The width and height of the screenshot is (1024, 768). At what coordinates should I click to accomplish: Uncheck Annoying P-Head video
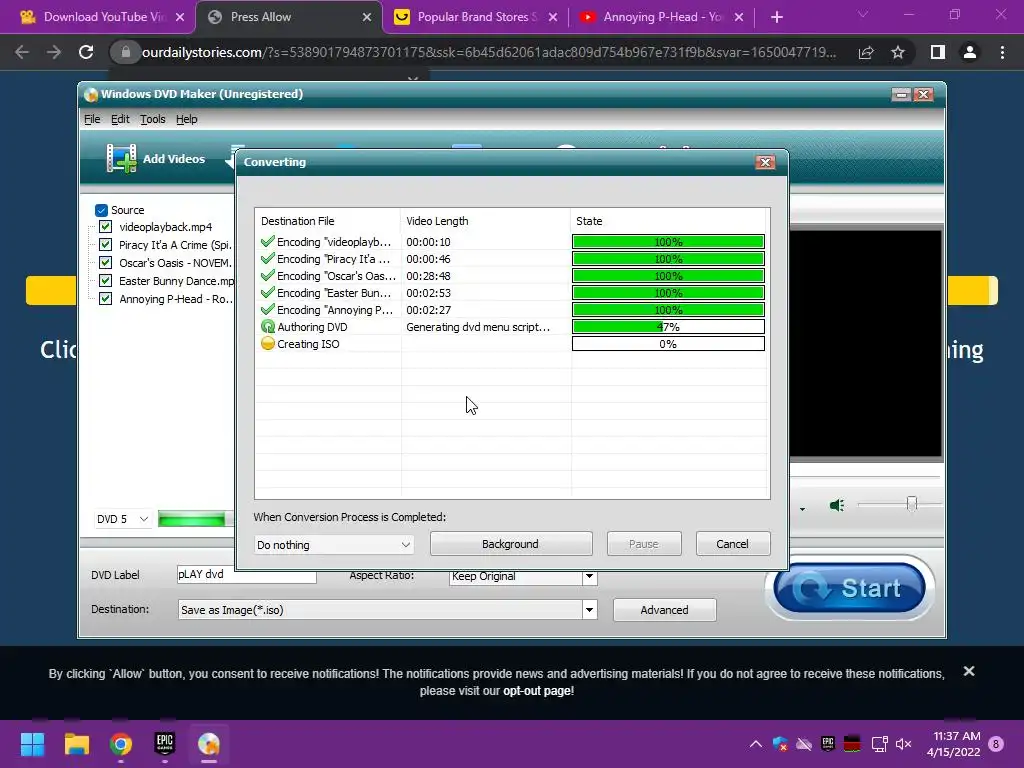point(105,298)
